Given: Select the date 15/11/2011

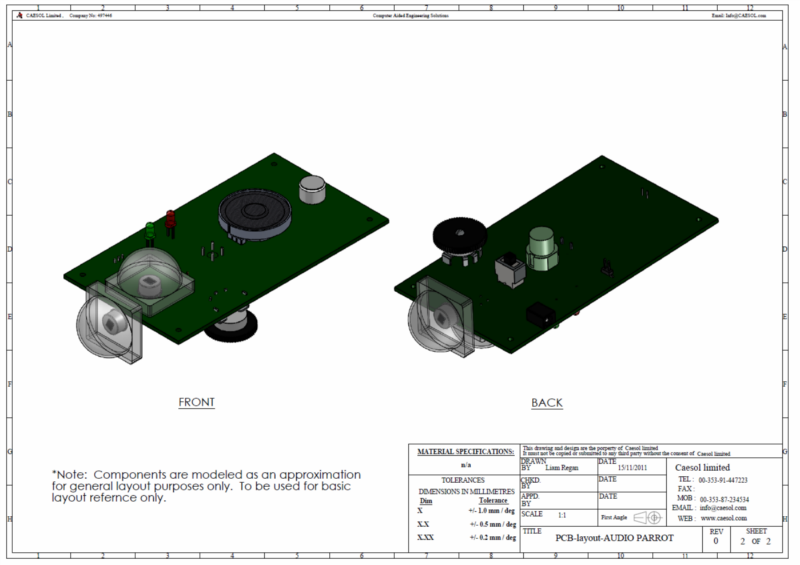Looking at the screenshot, I should tap(632, 468).
